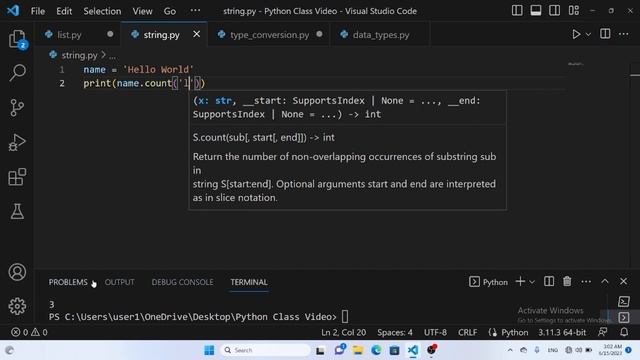
Task: Run Python file with play button
Action: point(576,34)
